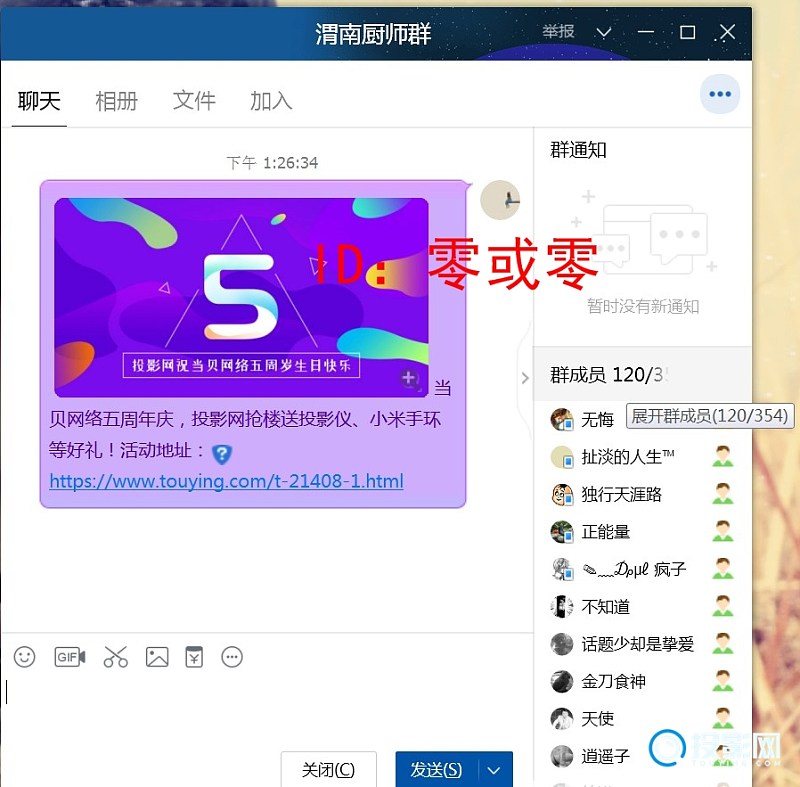Click the green person icon beside 扯淡的人生™
The width and height of the screenshot is (800, 787).
pos(723,456)
